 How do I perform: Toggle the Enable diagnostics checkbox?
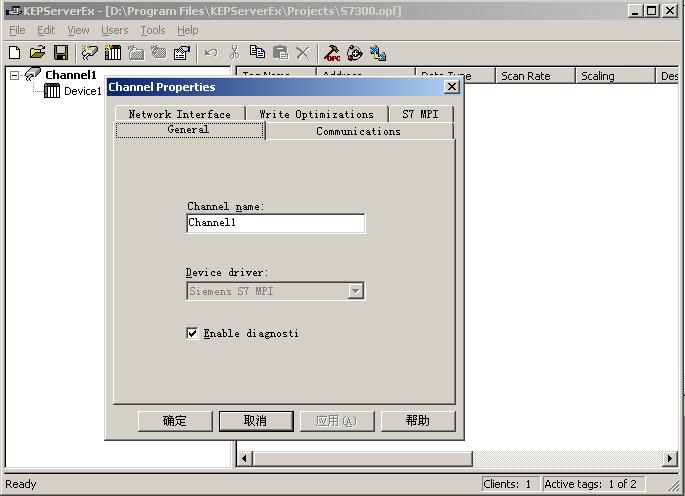coord(192,333)
